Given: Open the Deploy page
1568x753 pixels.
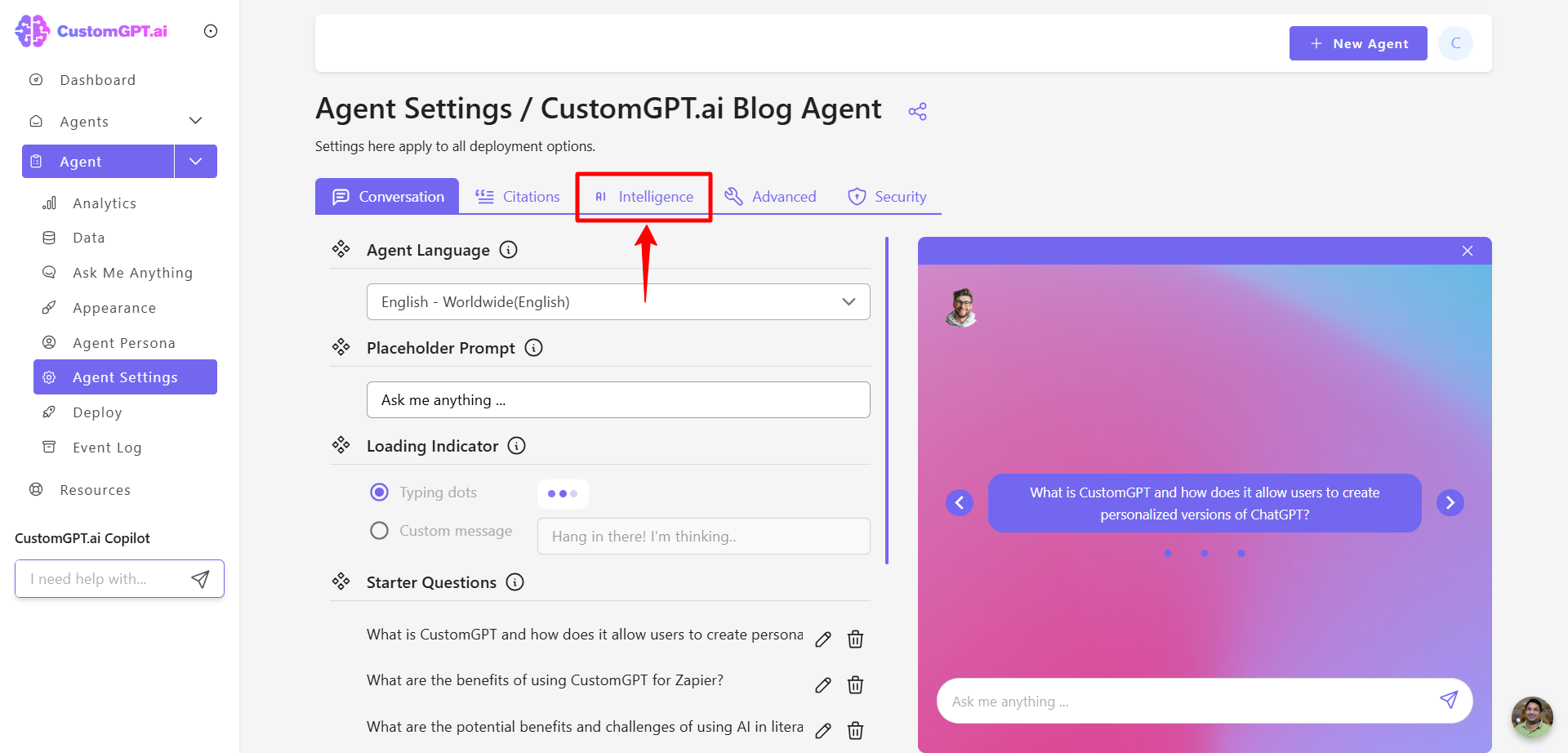Looking at the screenshot, I should [x=97, y=412].
